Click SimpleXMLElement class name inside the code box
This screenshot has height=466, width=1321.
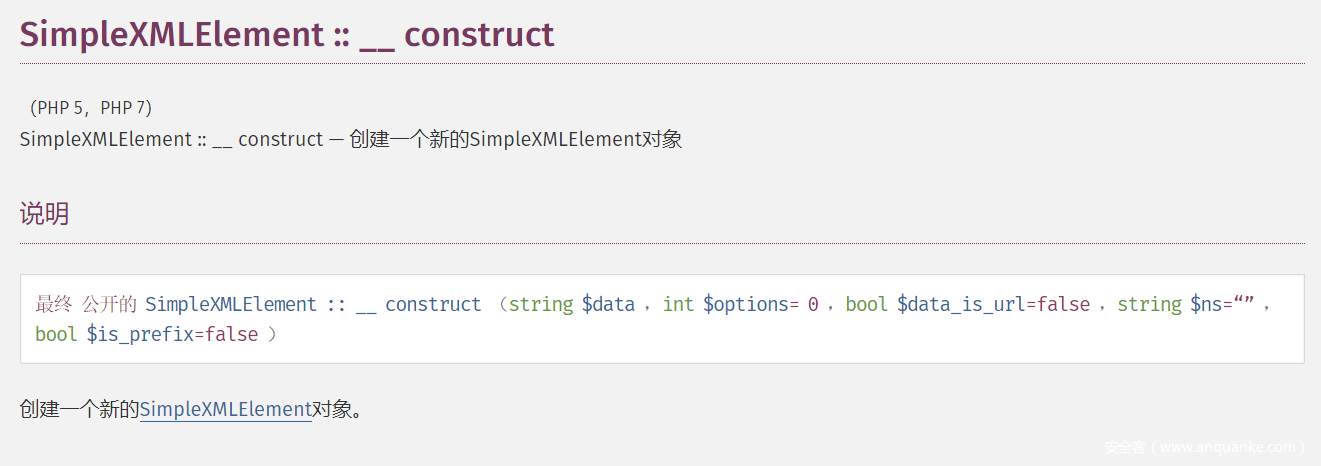pyautogui.click(x=230, y=304)
